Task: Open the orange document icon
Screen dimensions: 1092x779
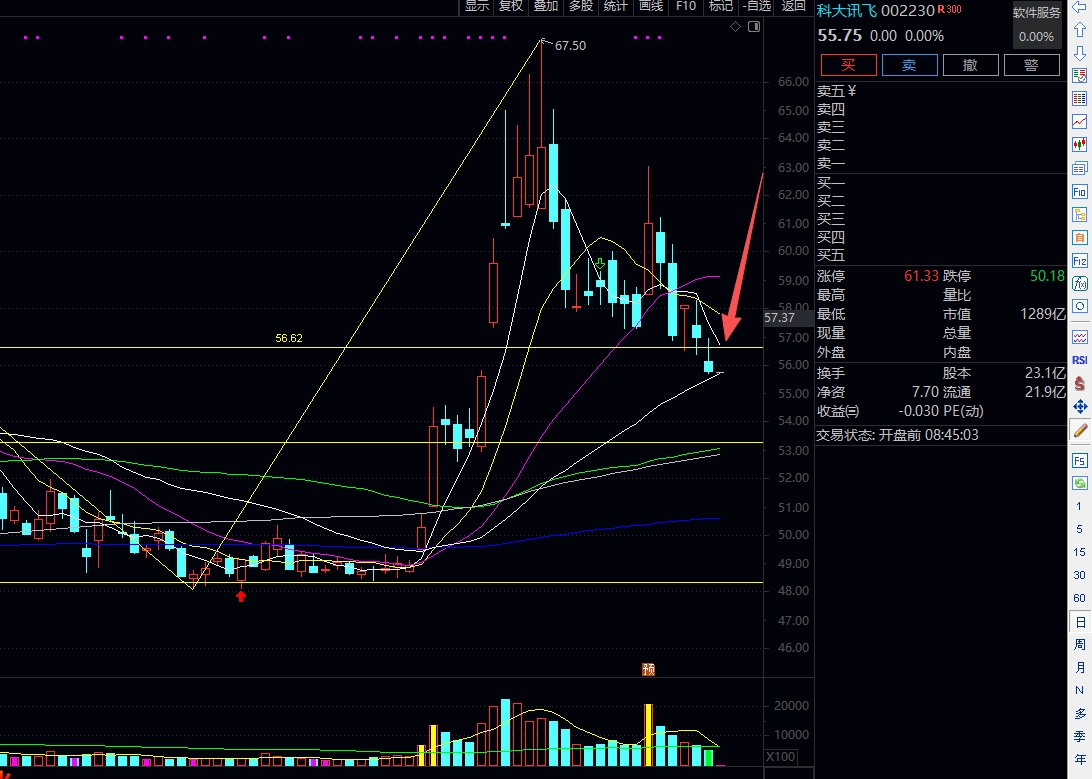Action: (x=1079, y=237)
